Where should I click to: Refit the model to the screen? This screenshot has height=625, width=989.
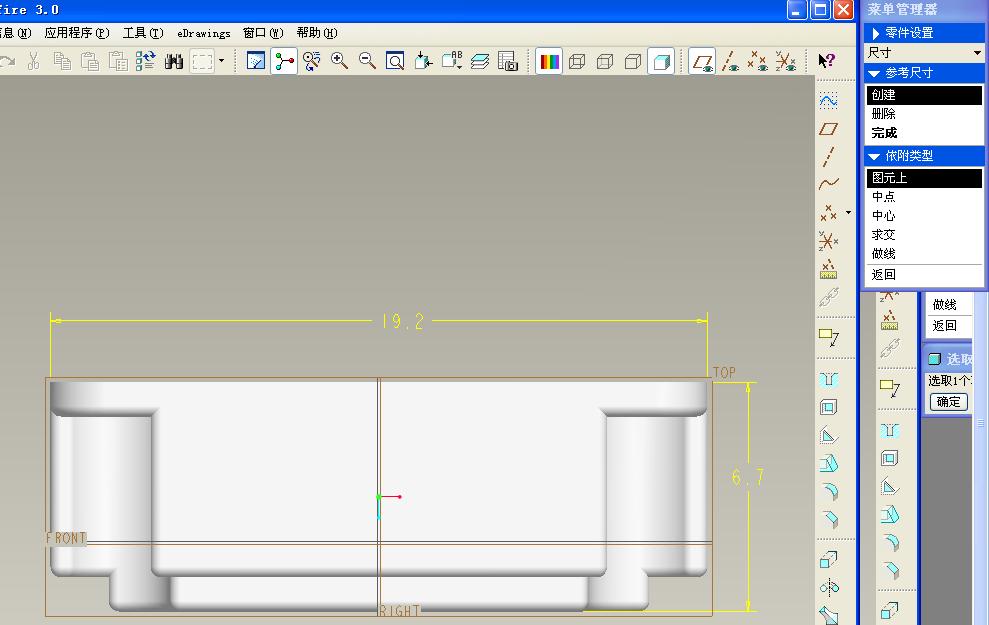[x=395, y=61]
